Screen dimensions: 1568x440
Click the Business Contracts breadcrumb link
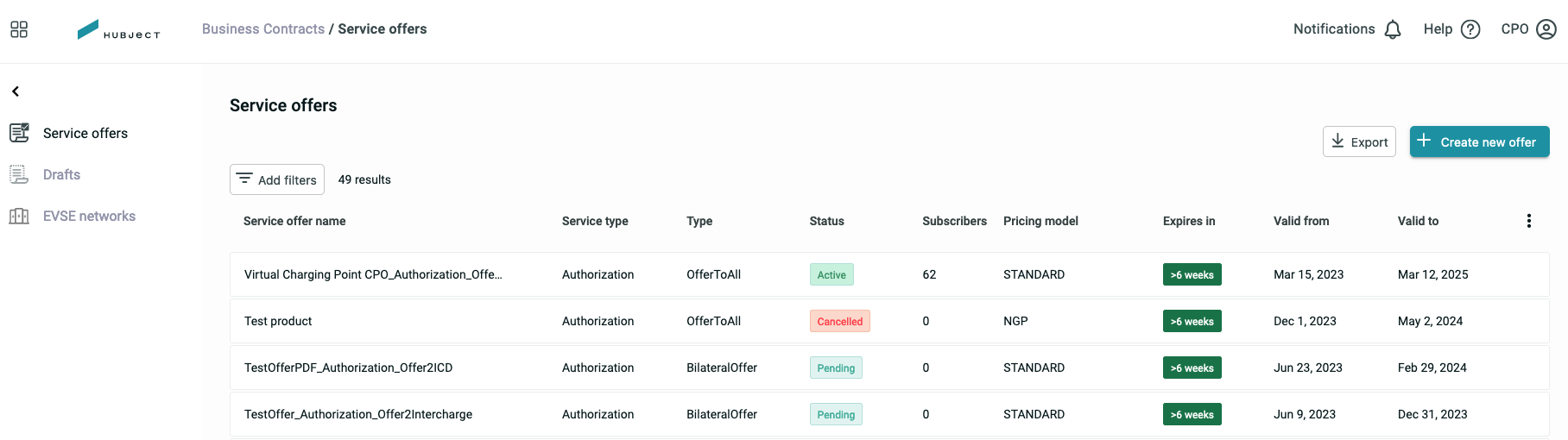tap(263, 28)
